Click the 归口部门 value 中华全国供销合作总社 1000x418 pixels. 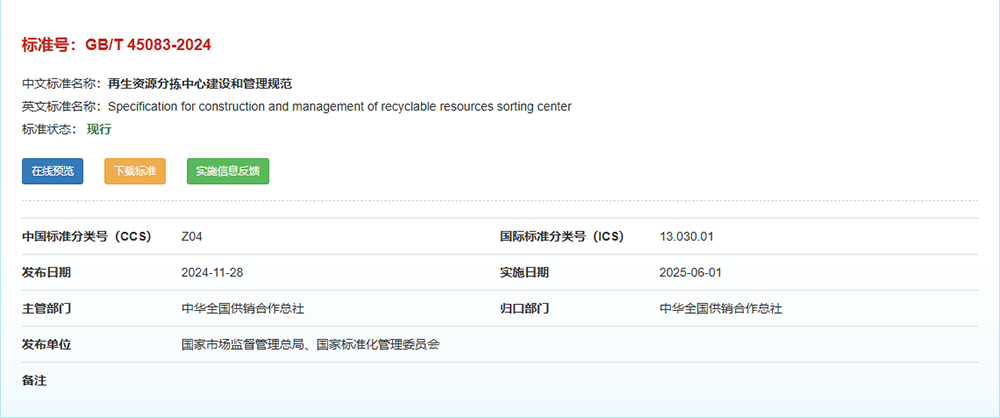pos(721,308)
